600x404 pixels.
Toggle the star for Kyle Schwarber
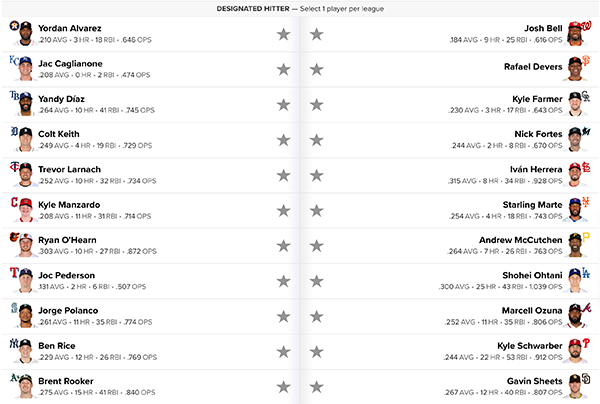point(316,352)
